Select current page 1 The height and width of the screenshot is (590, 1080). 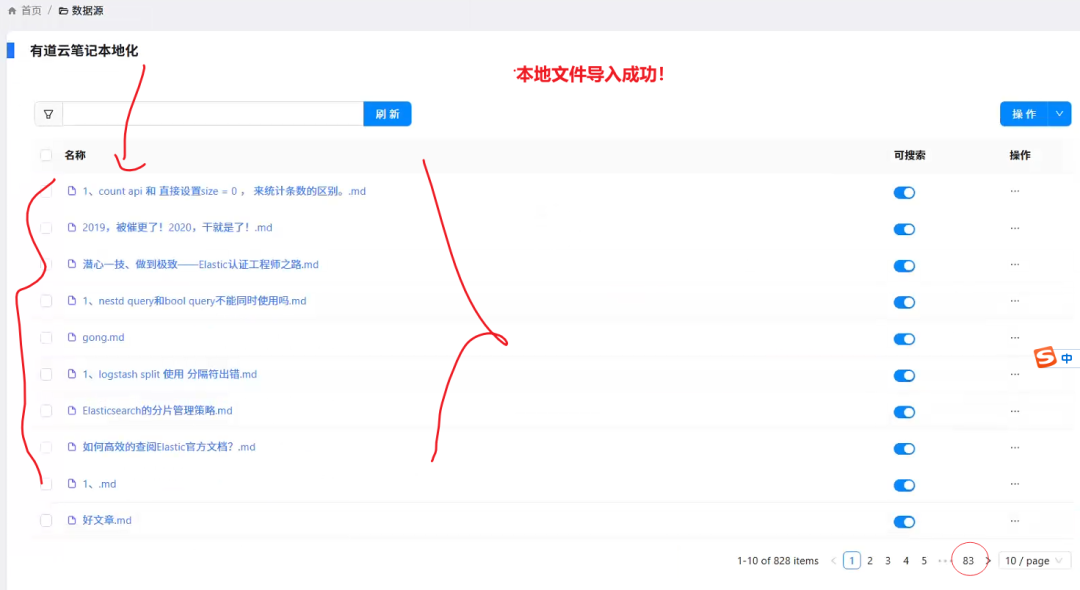(852, 561)
